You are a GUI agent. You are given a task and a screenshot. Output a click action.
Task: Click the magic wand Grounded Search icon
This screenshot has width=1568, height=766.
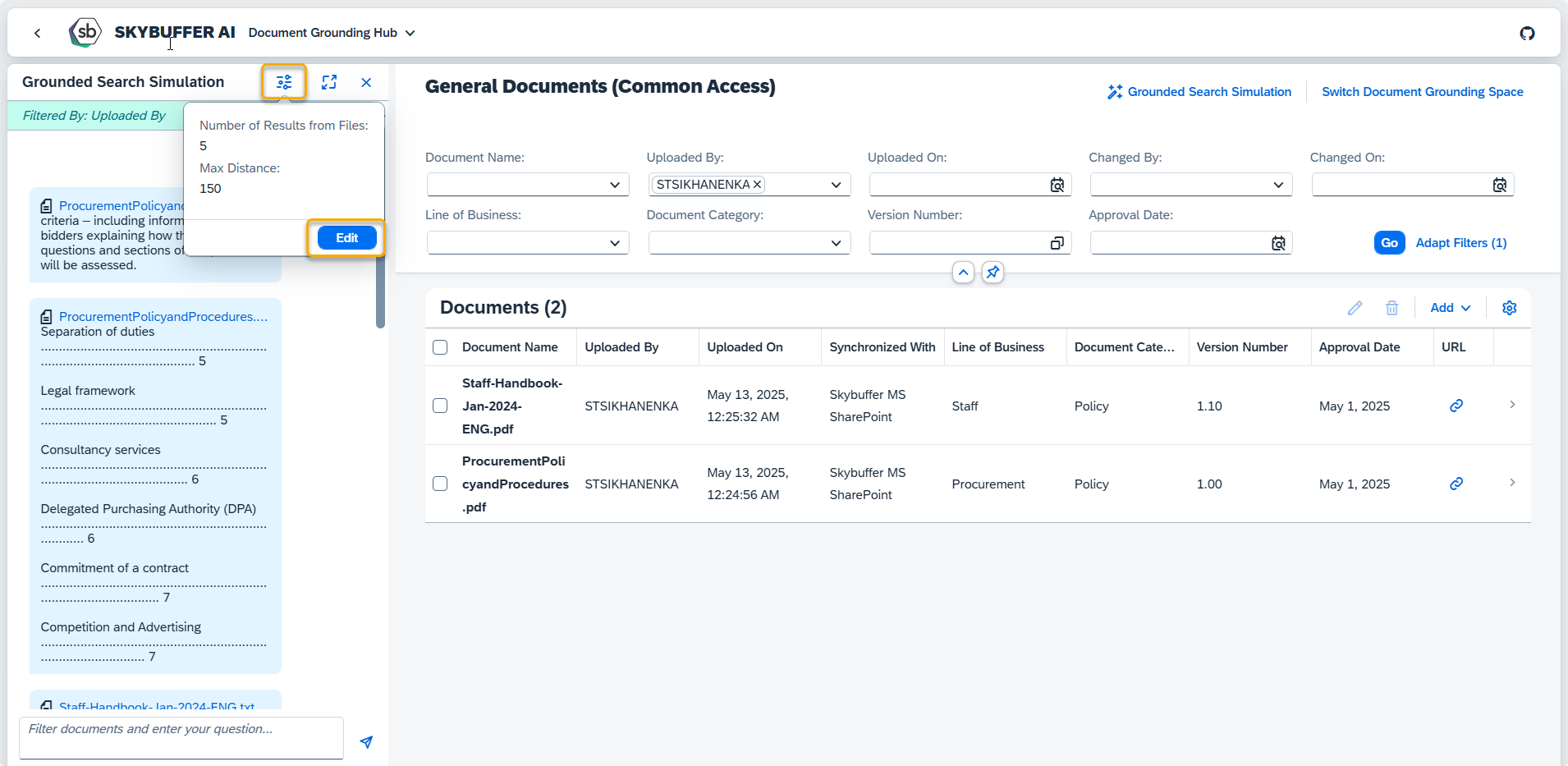coord(1114,92)
